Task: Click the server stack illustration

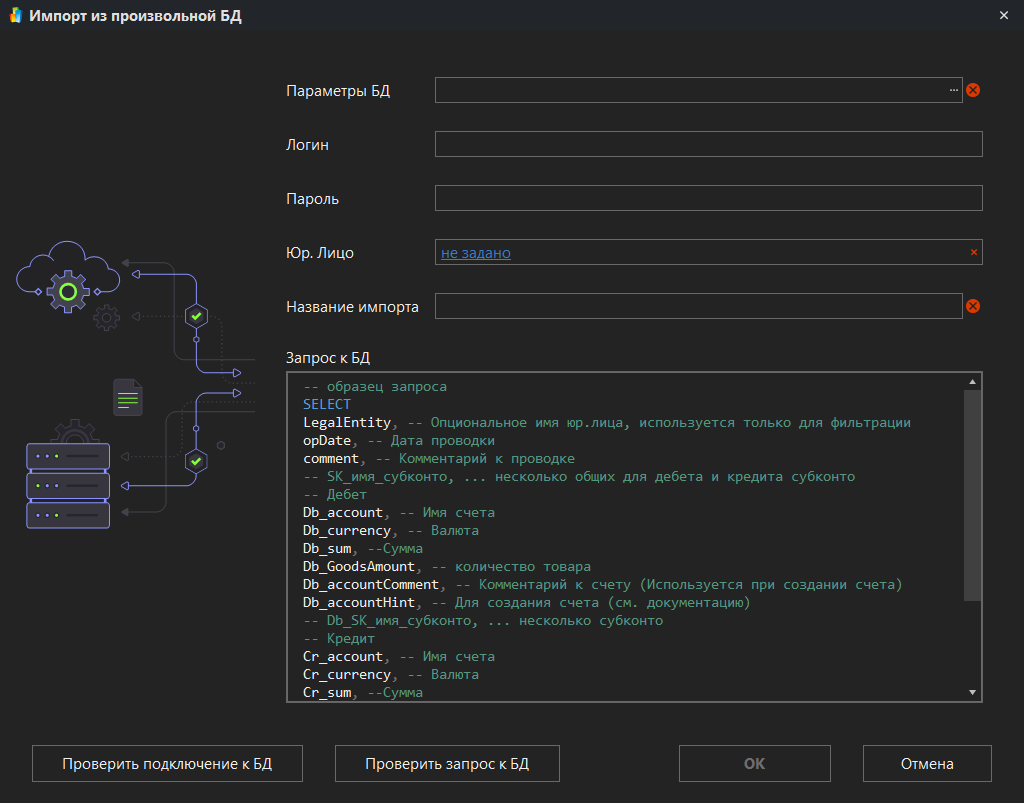Action: [68, 486]
